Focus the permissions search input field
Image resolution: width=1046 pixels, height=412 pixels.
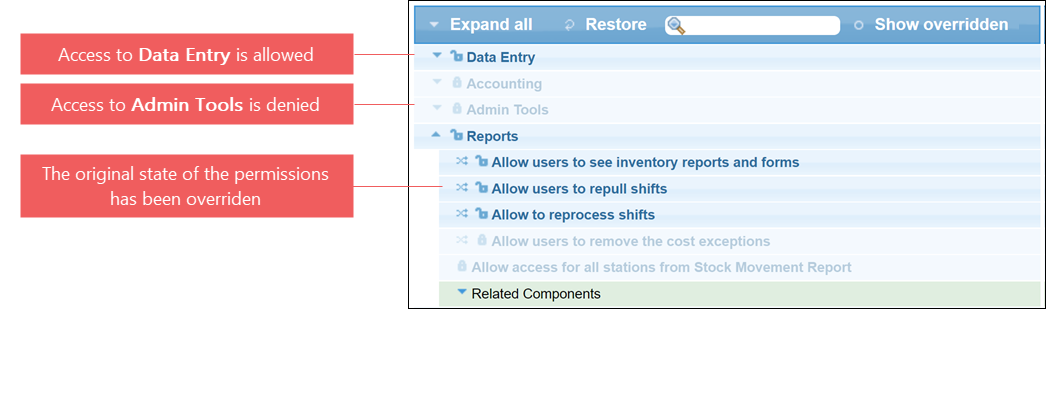pyautogui.click(x=752, y=25)
